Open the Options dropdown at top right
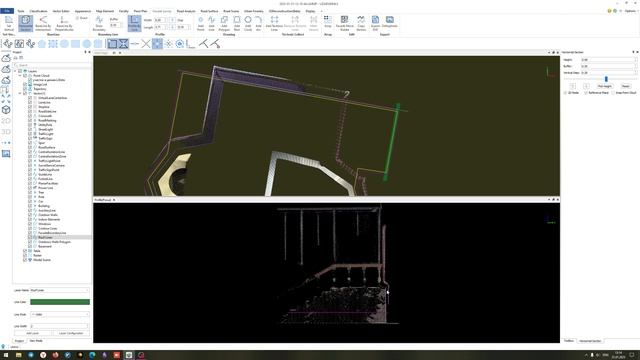This screenshot has height=360, width=640. [631, 11]
